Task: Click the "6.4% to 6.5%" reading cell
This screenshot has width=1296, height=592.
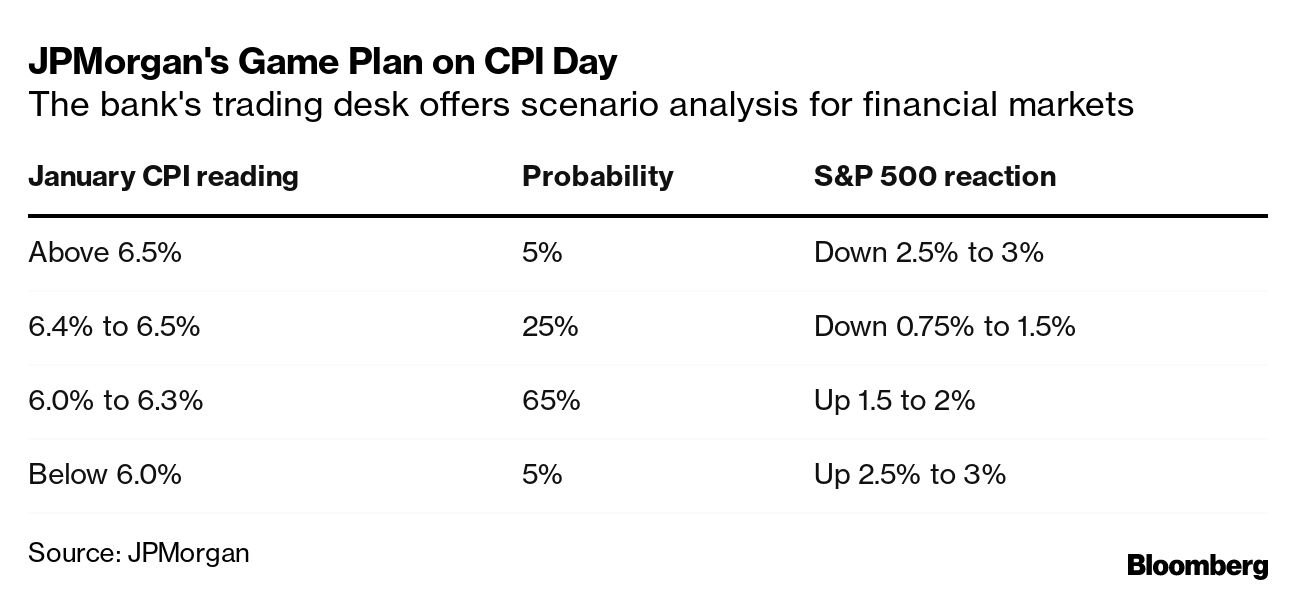Action: (x=114, y=326)
